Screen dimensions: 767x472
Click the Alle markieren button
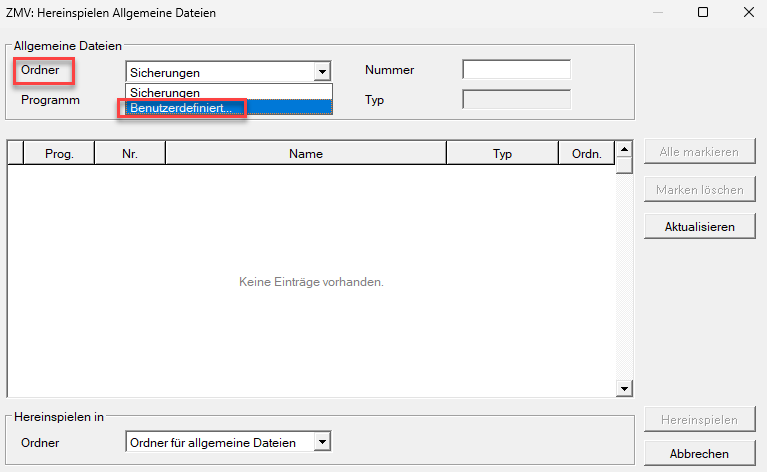tap(699, 152)
